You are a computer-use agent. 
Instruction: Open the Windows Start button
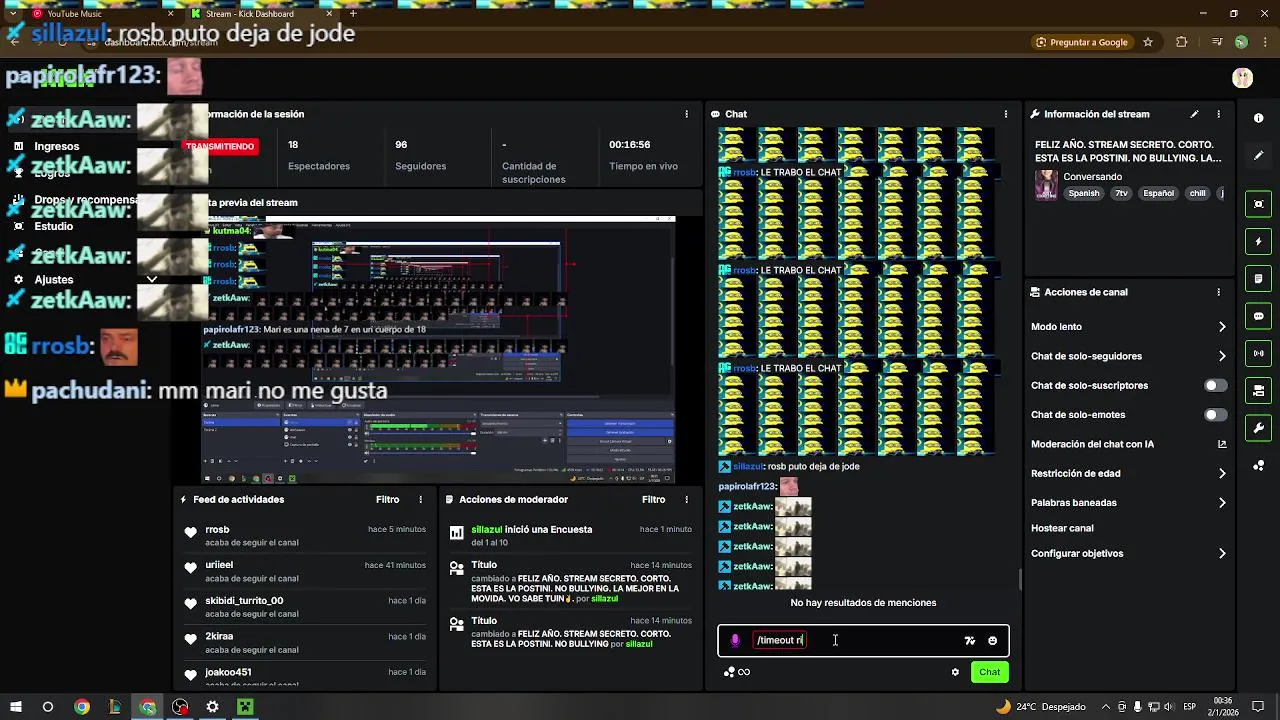(16, 707)
